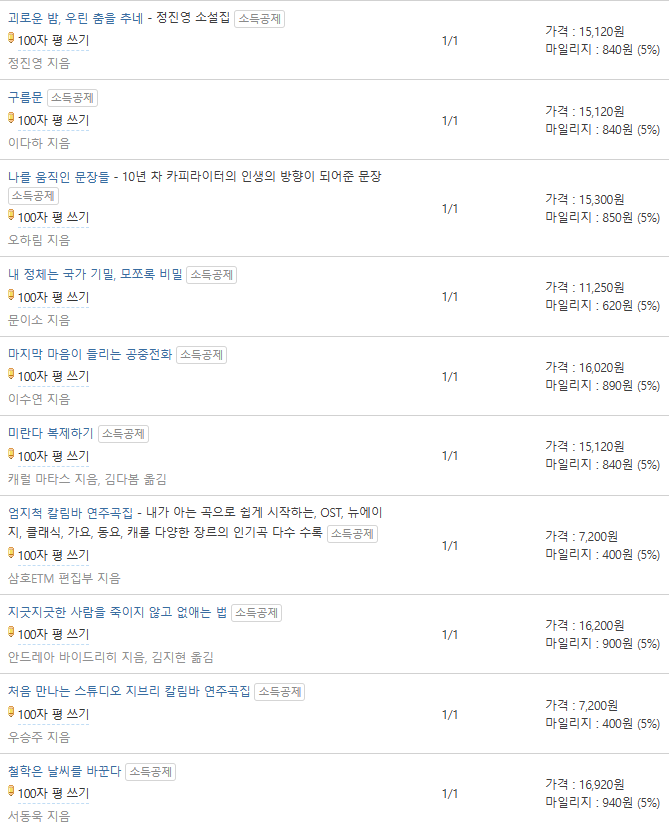This screenshot has height=831, width=669.
Task: Click pencil icon under 철학은 날씨를 바꾼다
Action: pyautogui.click(x=11, y=791)
